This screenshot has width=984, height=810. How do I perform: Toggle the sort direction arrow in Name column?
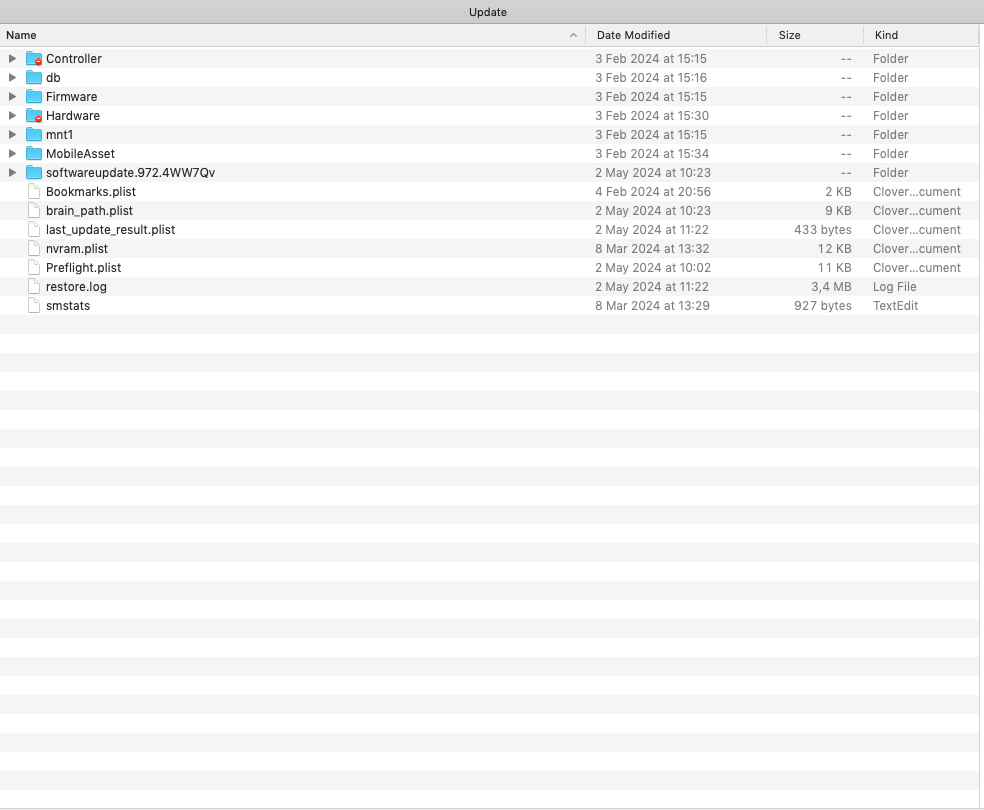pyautogui.click(x=573, y=35)
